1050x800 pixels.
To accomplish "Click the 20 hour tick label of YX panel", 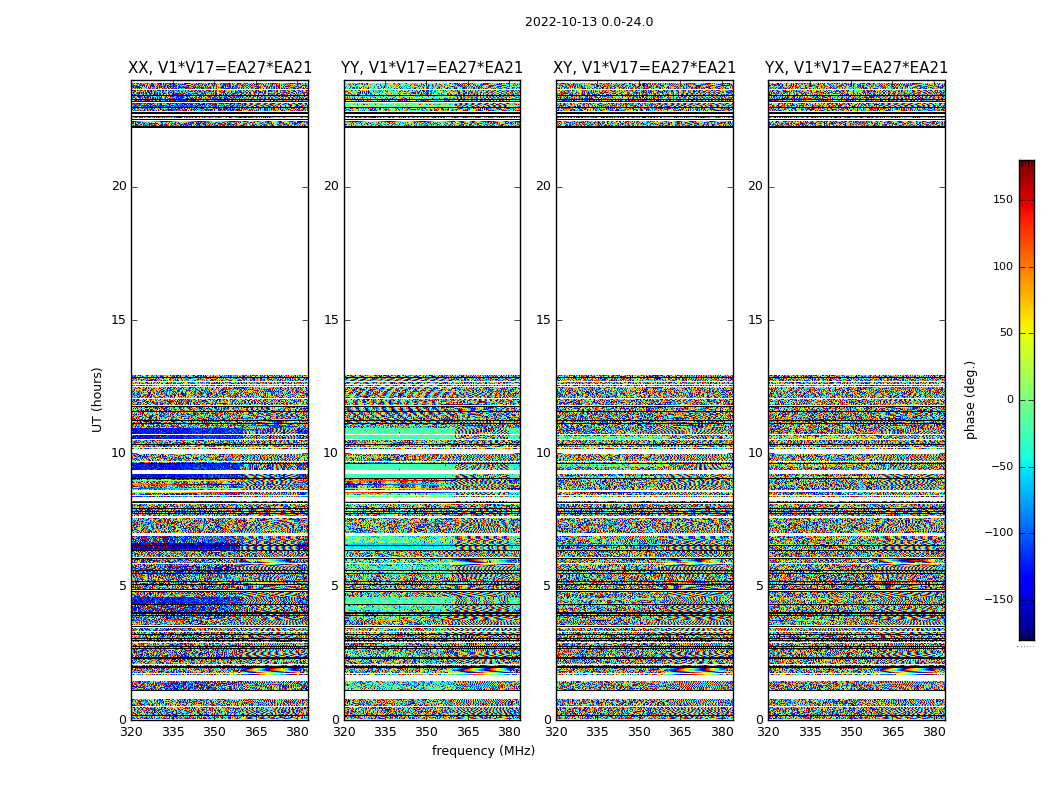I will (x=755, y=186).
